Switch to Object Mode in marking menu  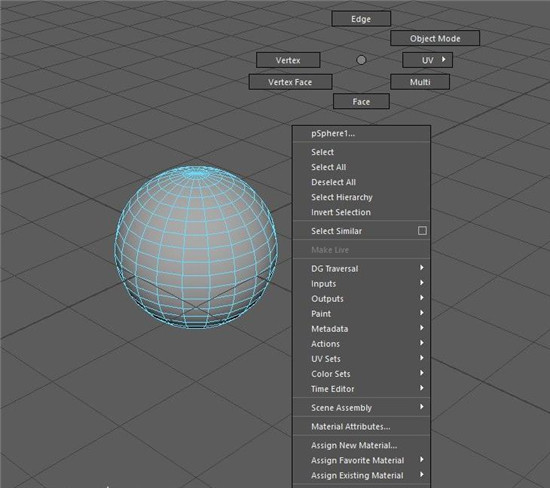point(435,38)
